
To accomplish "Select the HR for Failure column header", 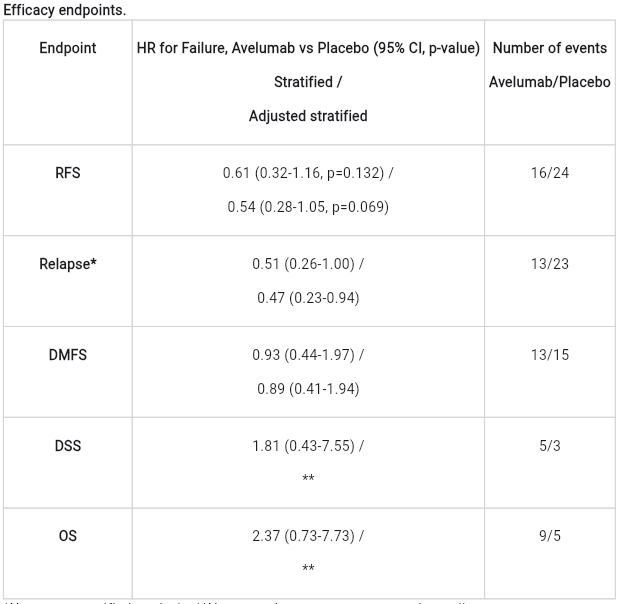I will [x=308, y=48].
